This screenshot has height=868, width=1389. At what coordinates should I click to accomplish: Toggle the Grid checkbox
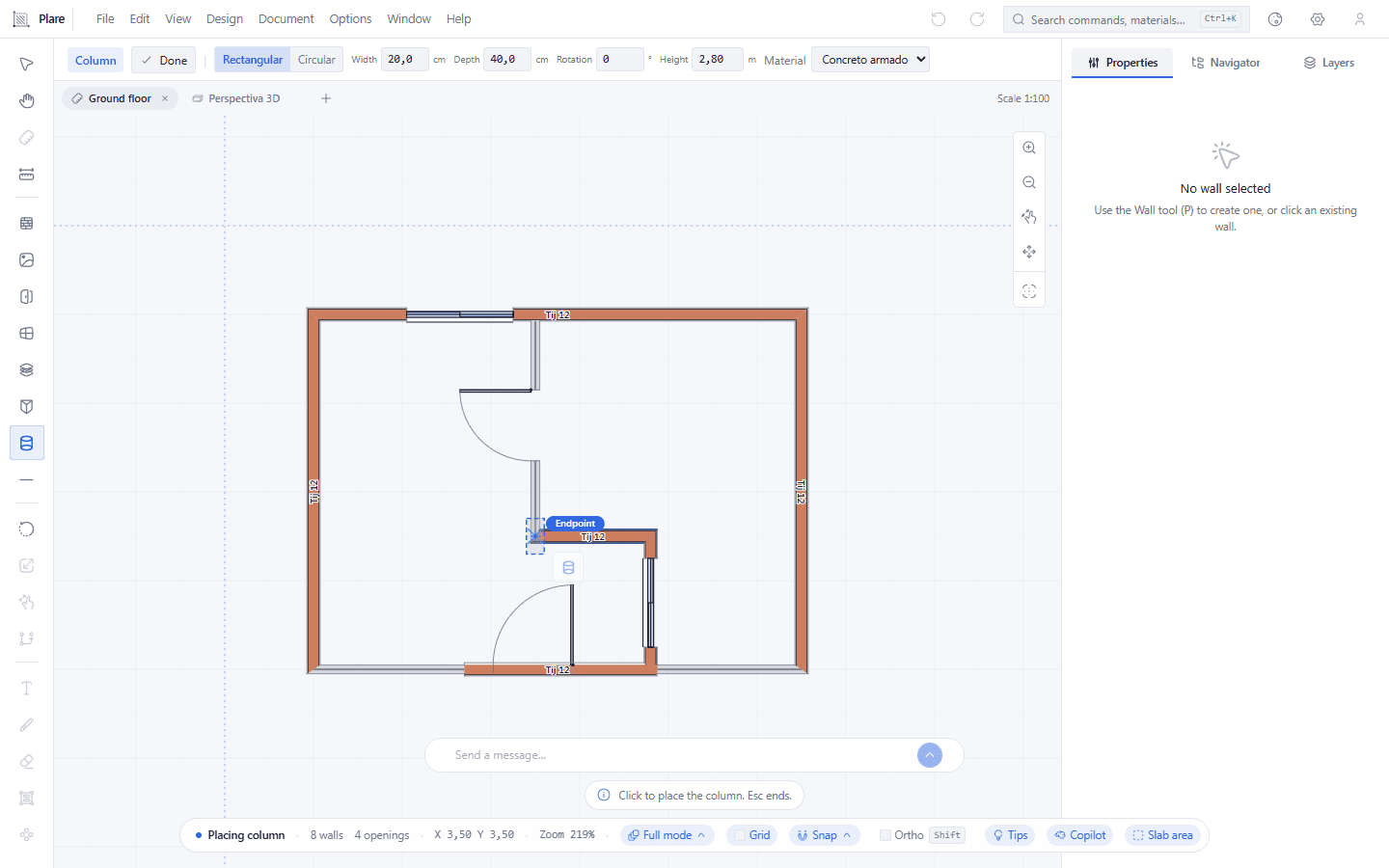coord(740,835)
